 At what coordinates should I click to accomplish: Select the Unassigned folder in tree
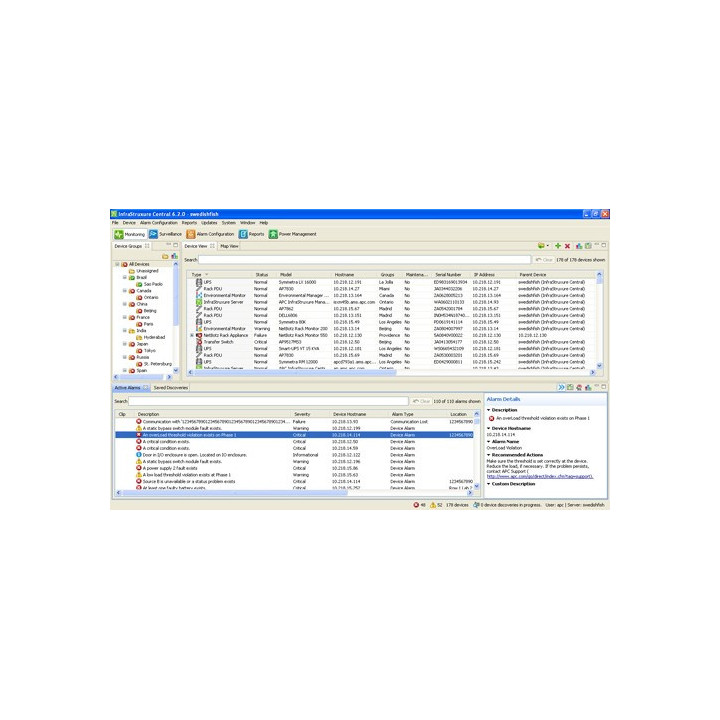(x=143, y=271)
